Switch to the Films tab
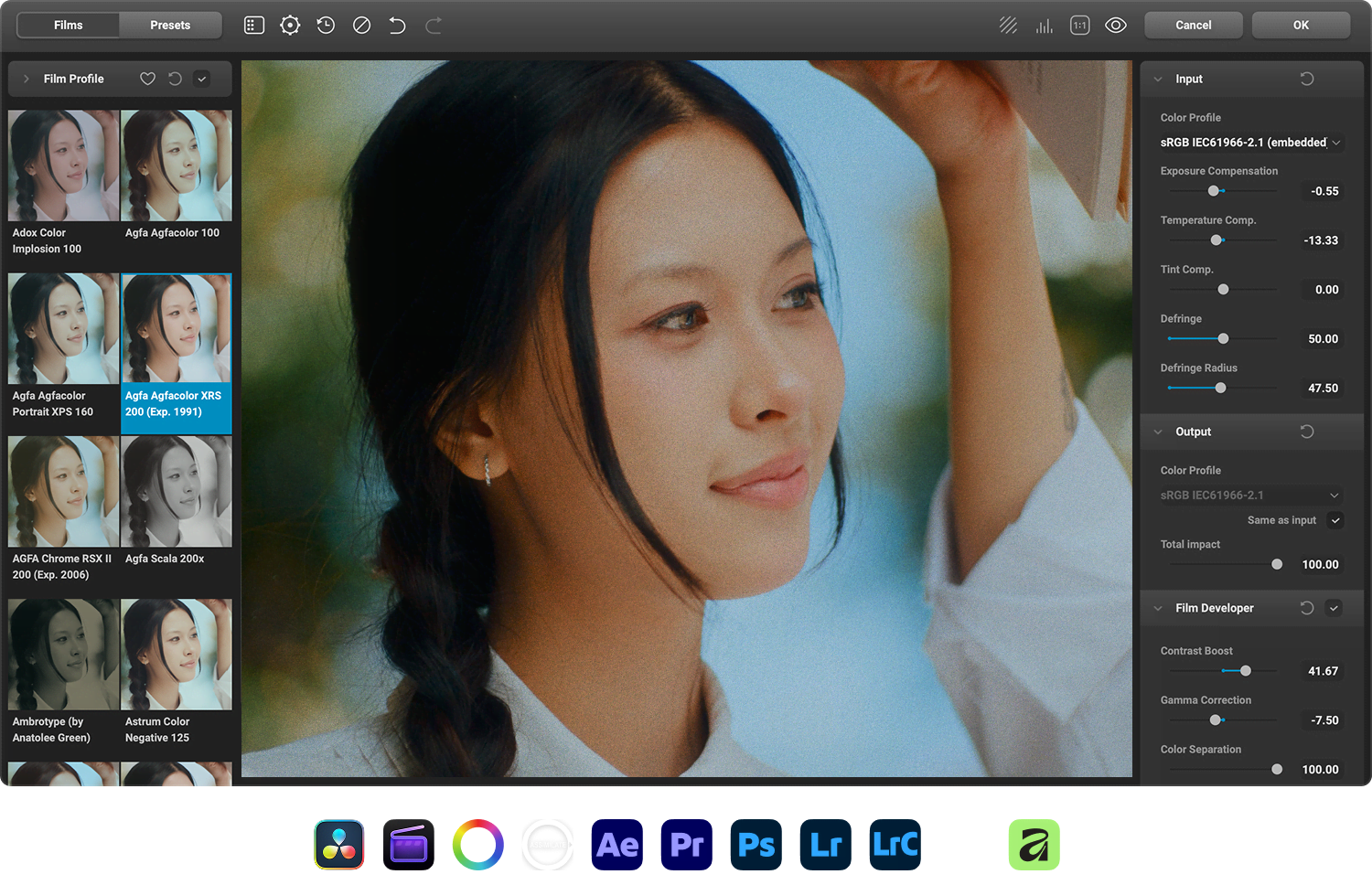Image resolution: width=1372 pixels, height=885 pixels. [69, 26]
